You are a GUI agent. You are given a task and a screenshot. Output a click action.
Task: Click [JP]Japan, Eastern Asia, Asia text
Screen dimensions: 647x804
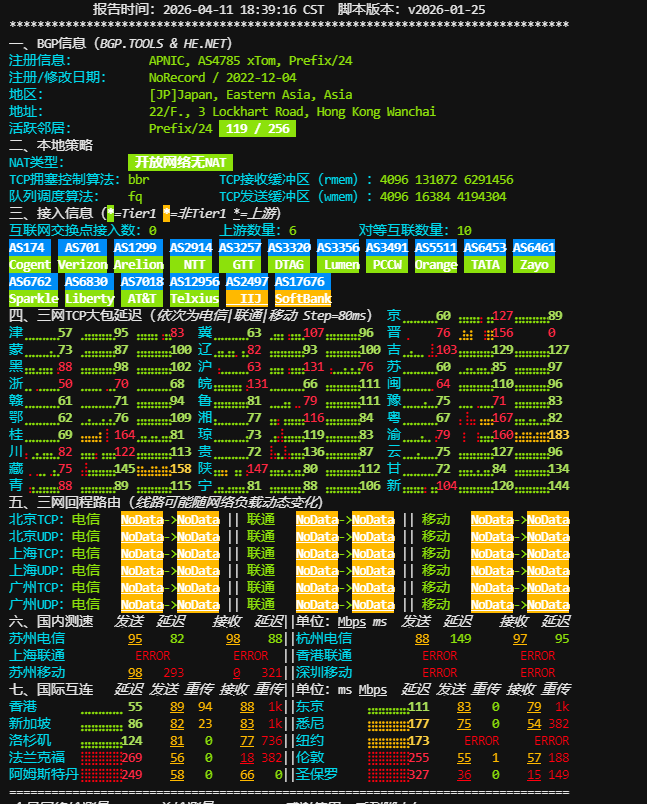pyautogui.click(x=251, y=94)
